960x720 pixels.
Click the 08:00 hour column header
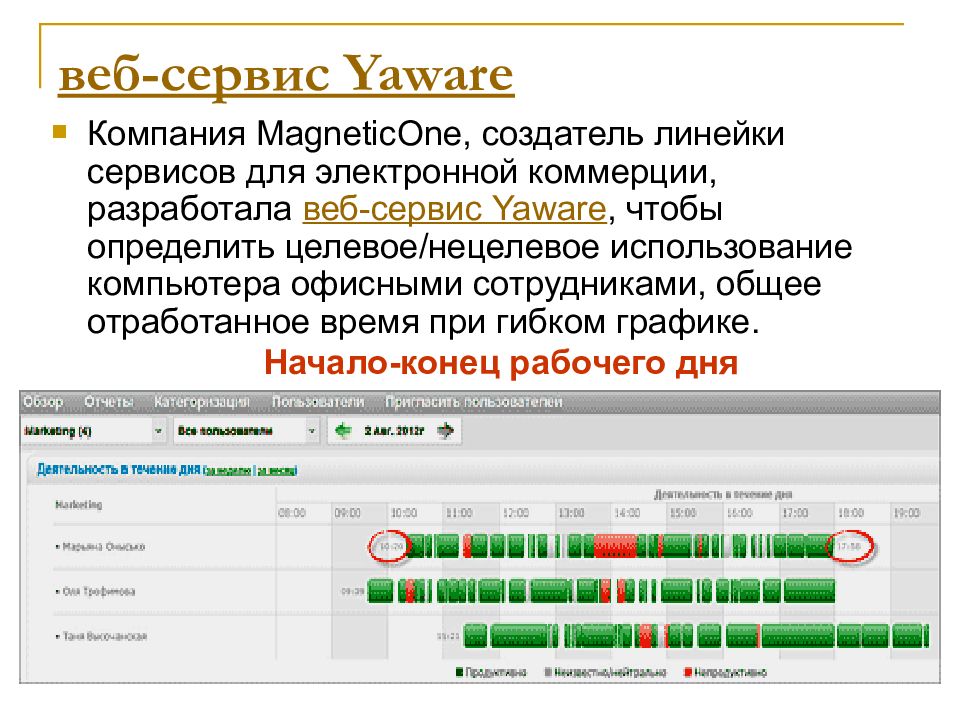click(x=292, y=513)
